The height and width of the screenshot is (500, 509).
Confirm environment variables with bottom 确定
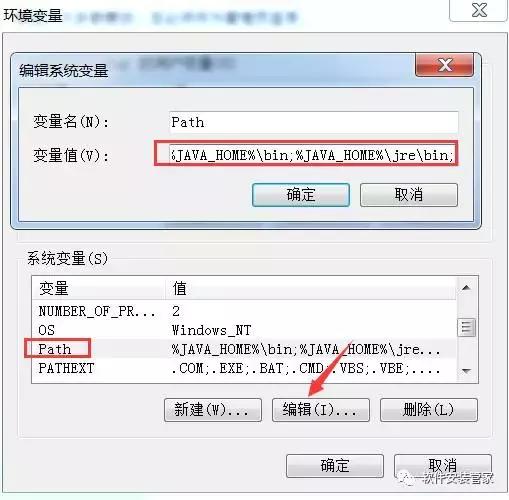tap(335, 466)
